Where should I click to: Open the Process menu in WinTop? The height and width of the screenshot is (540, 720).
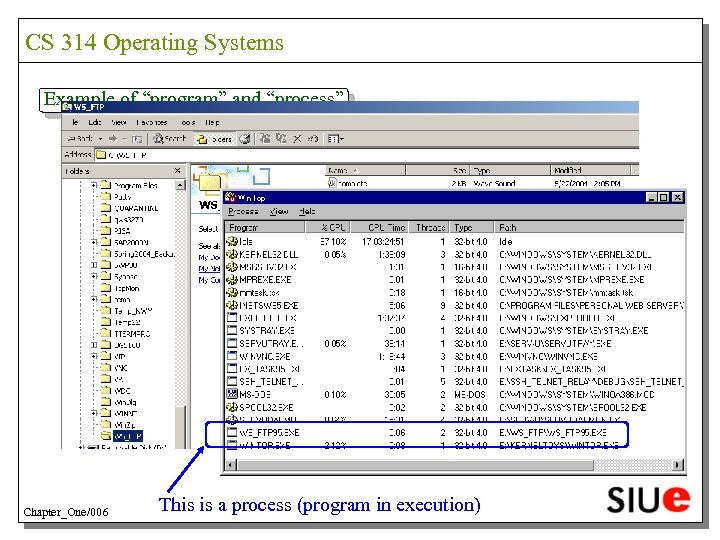coord(243,211)
